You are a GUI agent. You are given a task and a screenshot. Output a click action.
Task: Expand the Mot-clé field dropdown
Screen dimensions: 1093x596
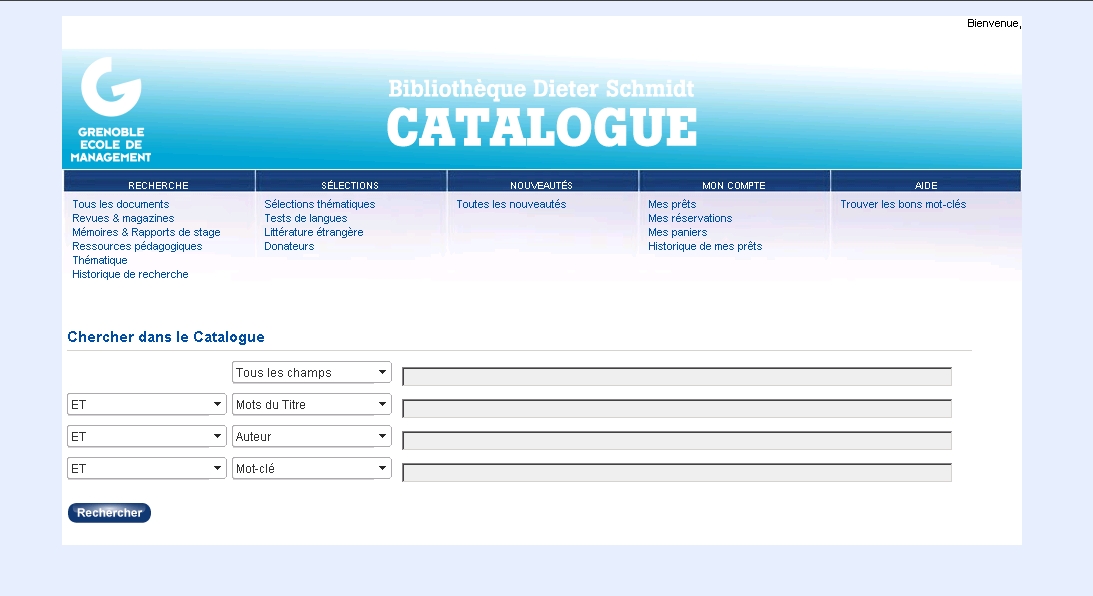[x=312, y=468]
